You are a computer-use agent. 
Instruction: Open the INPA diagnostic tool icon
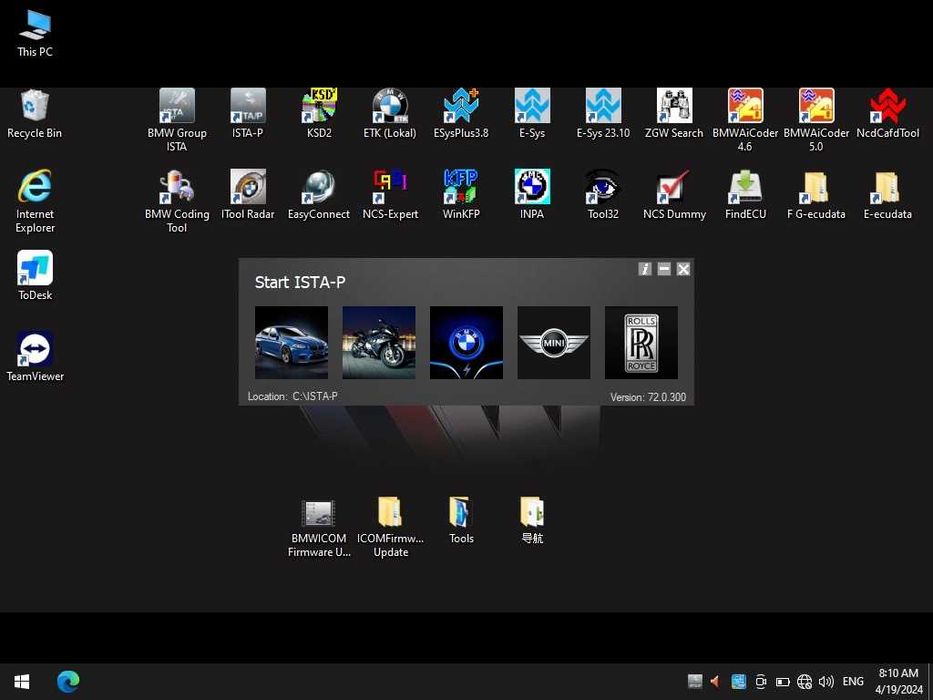tap(532, 188)
